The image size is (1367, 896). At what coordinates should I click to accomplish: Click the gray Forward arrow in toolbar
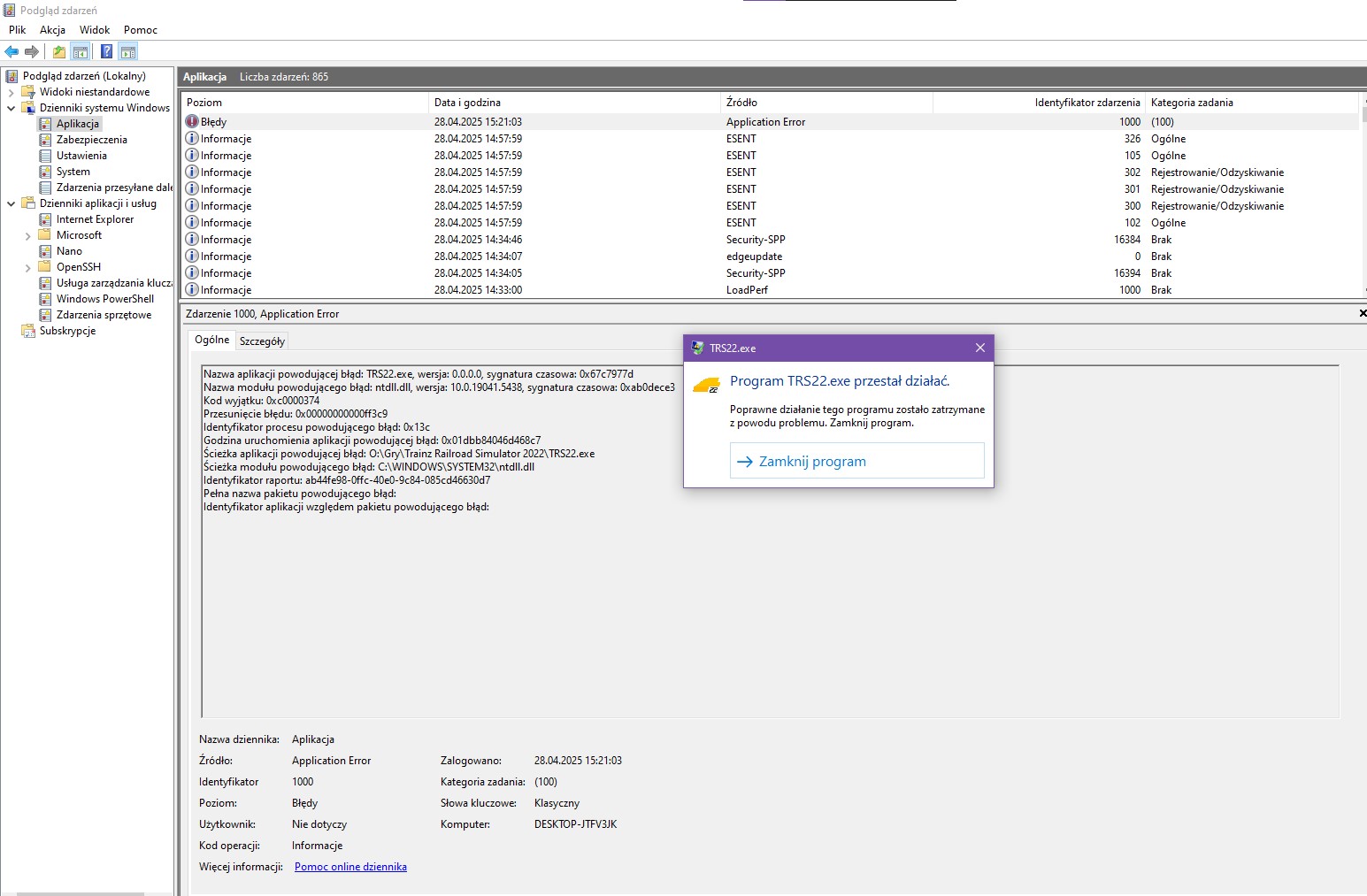pyautogui.click(x=32, y=52)
